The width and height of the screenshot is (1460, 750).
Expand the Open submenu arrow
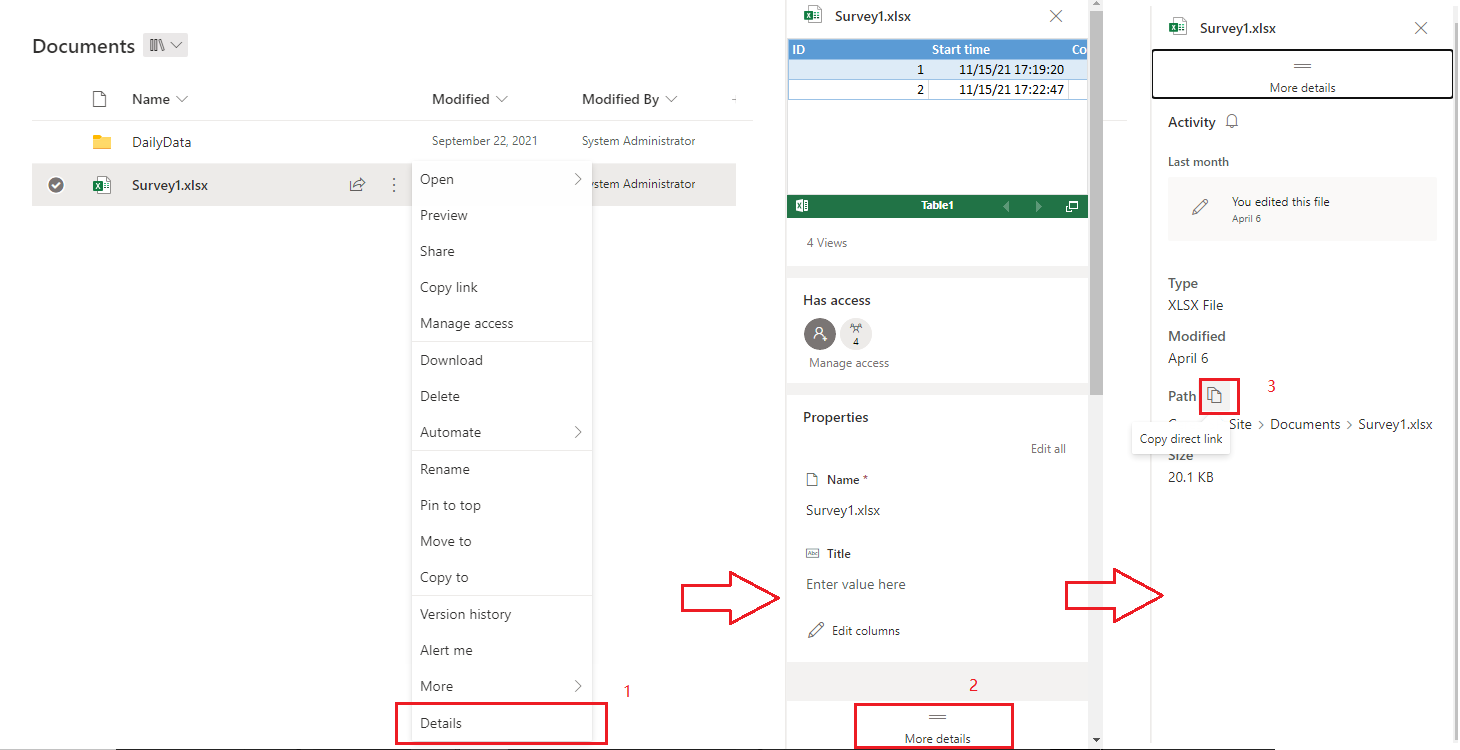578,179
